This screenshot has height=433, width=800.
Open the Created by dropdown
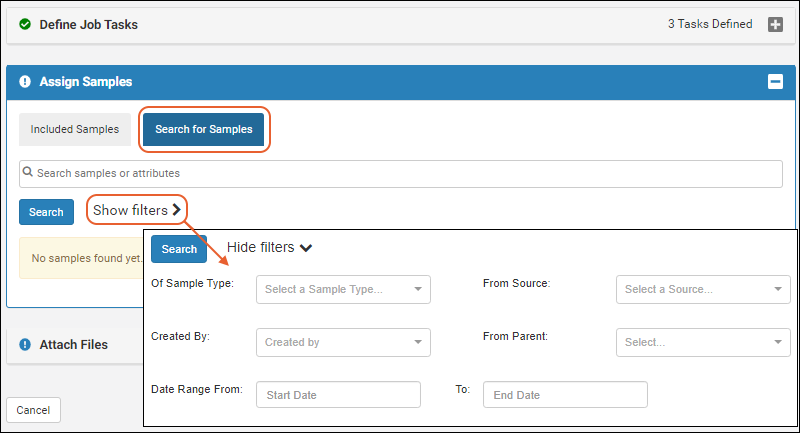tap(343, 342)
